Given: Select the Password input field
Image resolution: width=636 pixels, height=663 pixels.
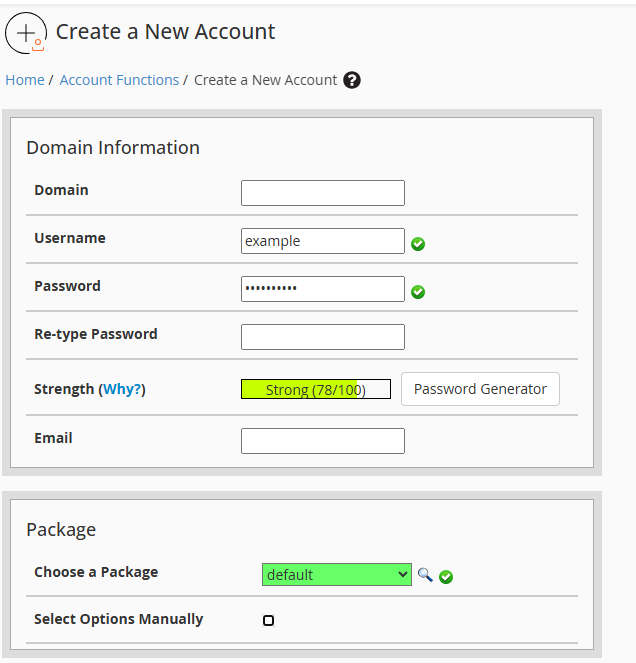Looking at the screenshot, I should pos(323,289).
